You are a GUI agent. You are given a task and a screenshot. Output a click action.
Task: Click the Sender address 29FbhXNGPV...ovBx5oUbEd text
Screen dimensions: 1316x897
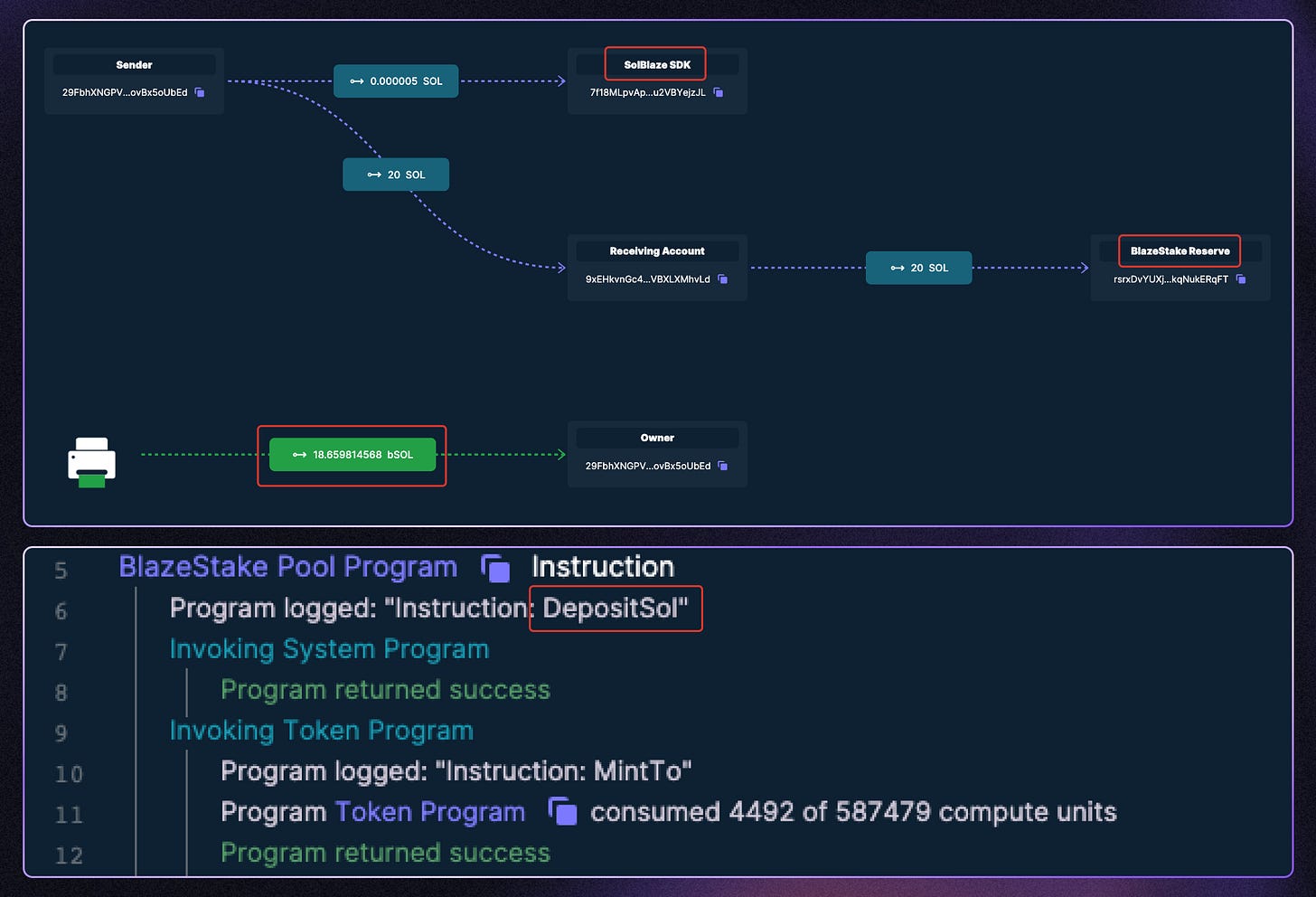(x=125, y=92)
